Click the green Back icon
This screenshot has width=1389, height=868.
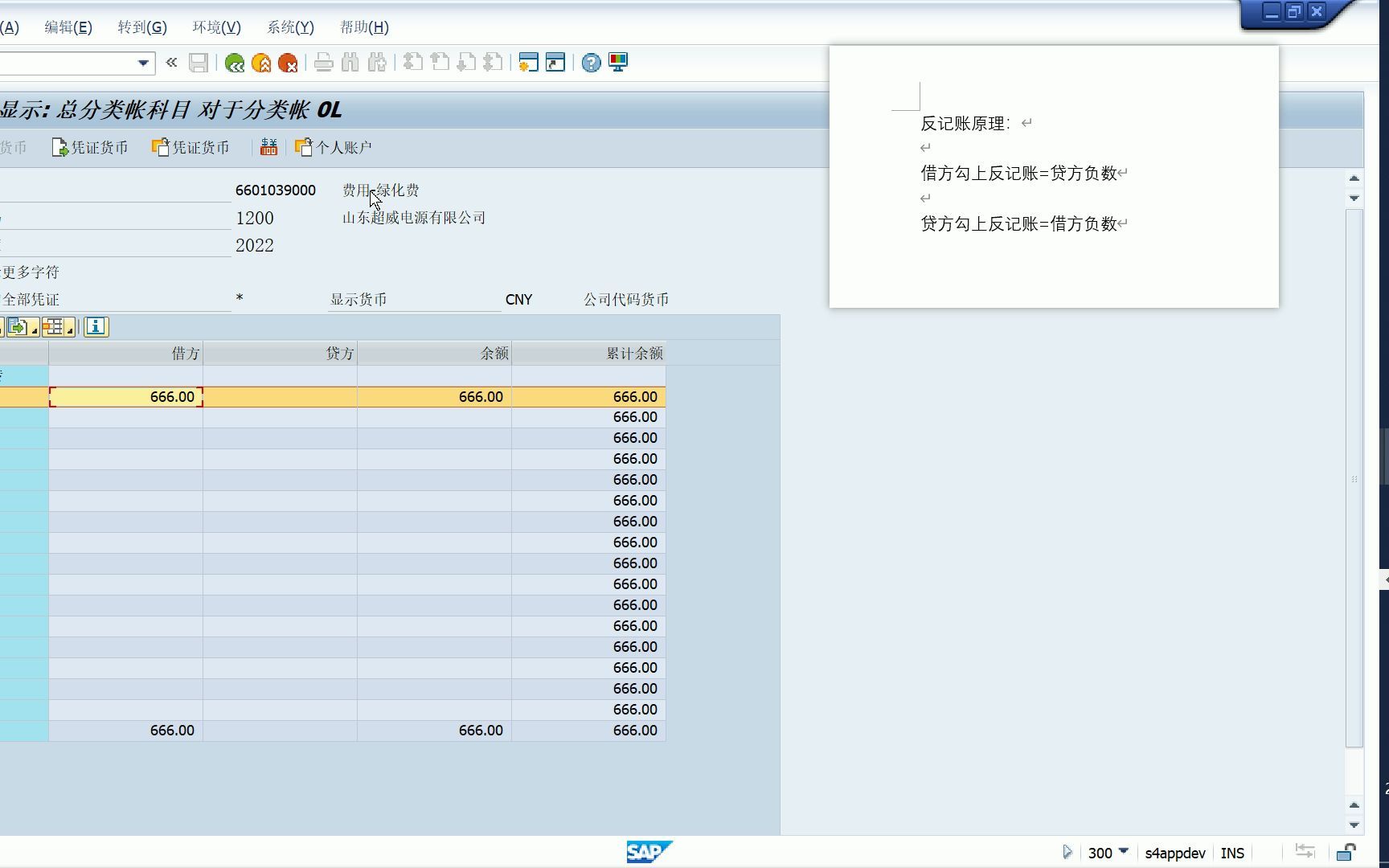235,63
